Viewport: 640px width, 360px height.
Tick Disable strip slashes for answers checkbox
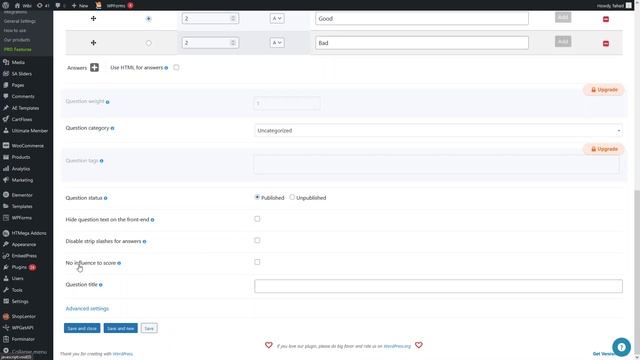pyautogui.click(x=257, y=240)
